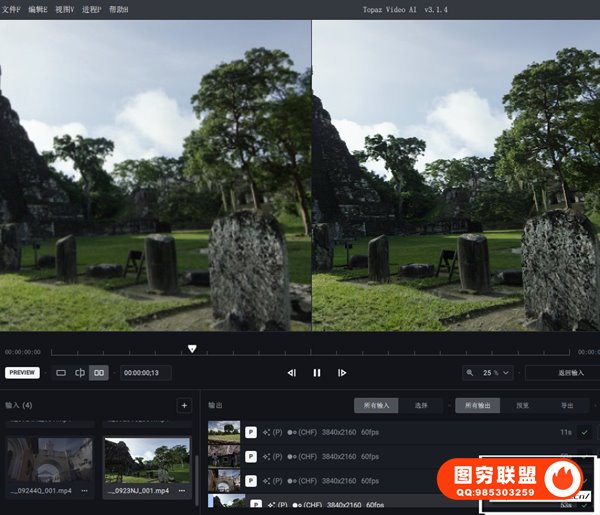Step back one frame

(x=291, y=373)
